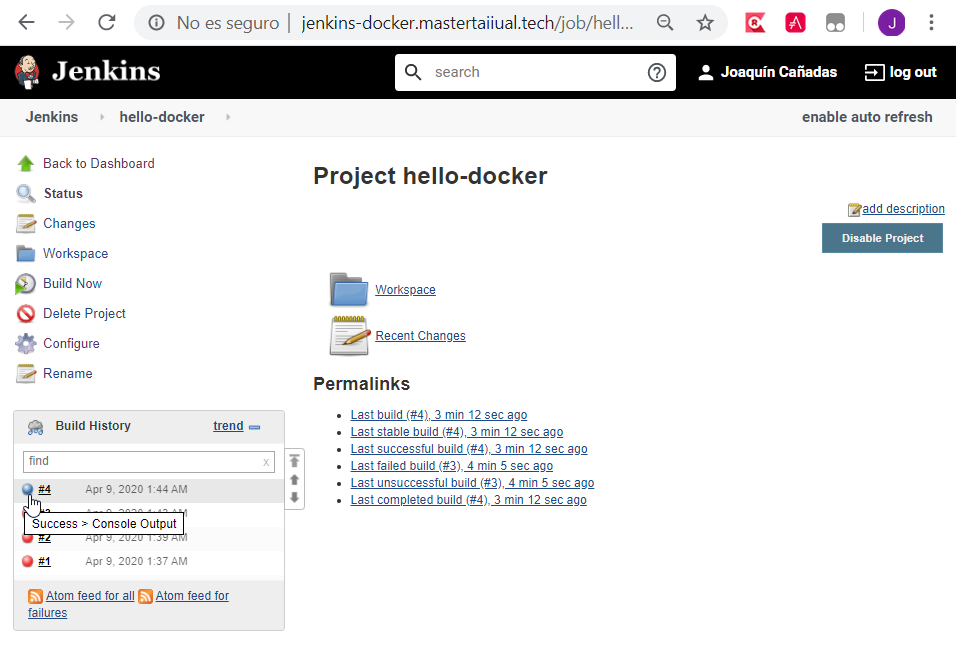Image resolution: width=956 pixels, height=650 pixels.
Task: Collapse the Build History trend widget
Action: (258, 425)
